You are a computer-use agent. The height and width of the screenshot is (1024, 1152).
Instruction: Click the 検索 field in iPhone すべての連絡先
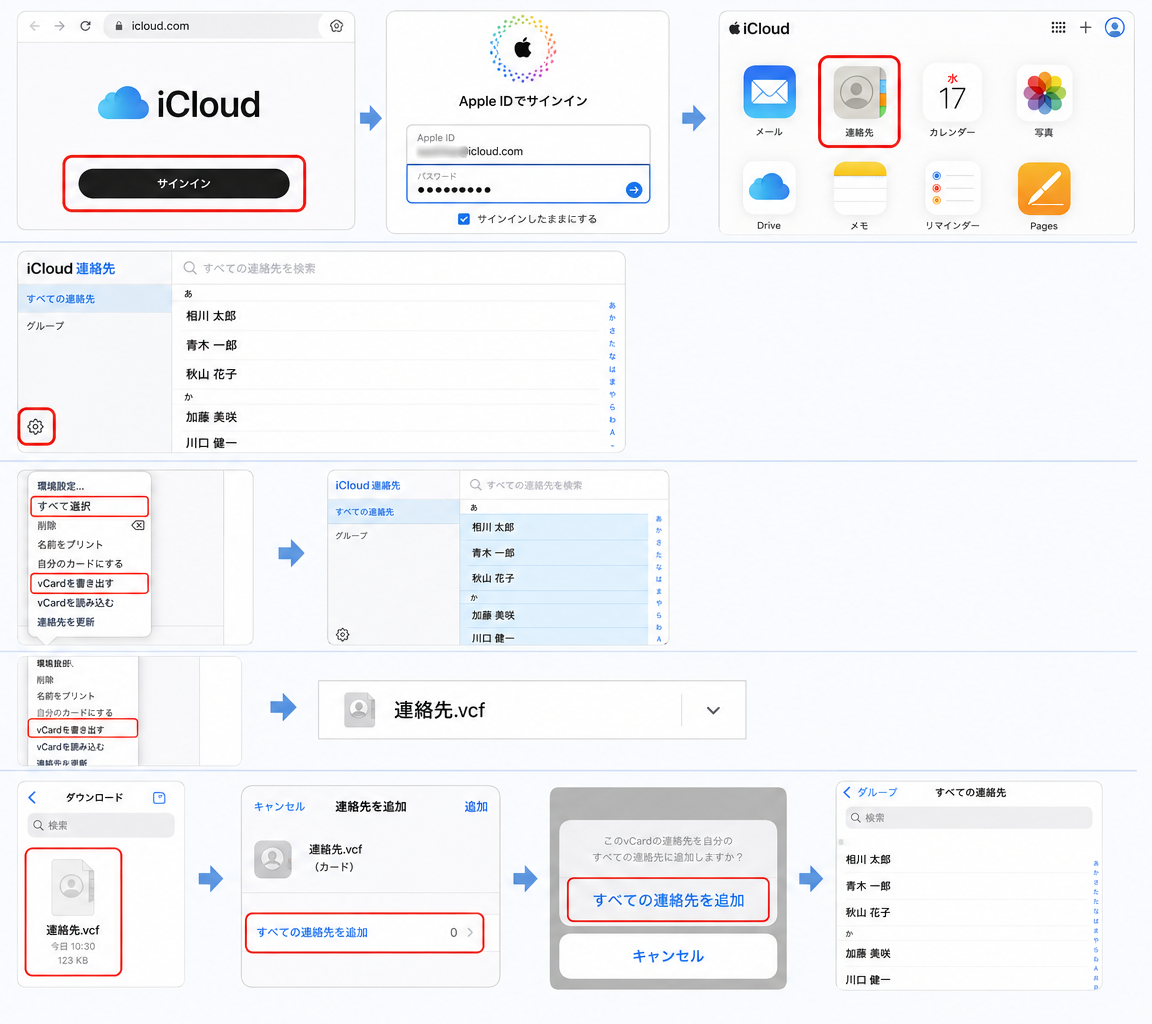click(x=968, y=818)
